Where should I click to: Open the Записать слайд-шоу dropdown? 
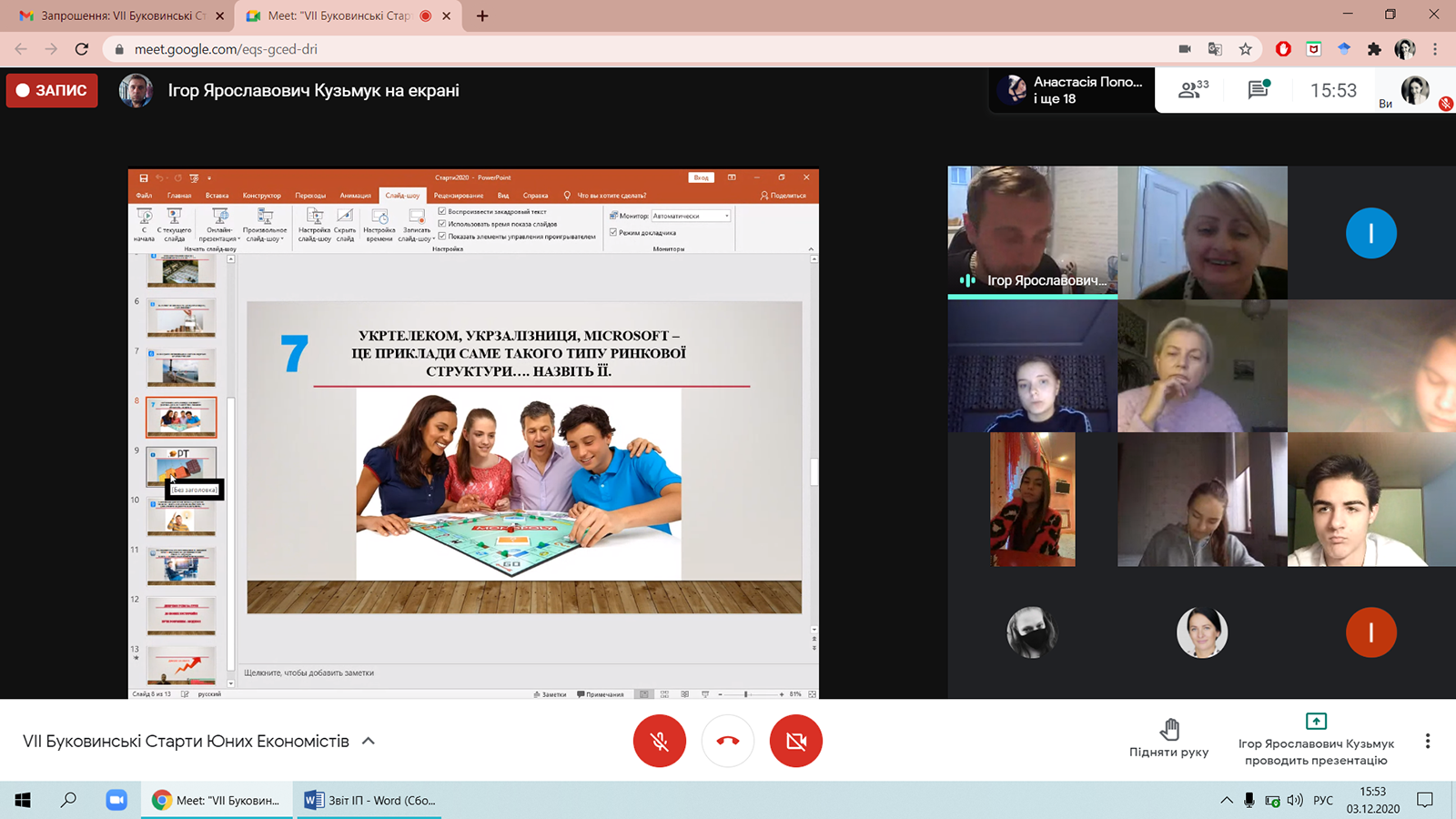(416, 224)
